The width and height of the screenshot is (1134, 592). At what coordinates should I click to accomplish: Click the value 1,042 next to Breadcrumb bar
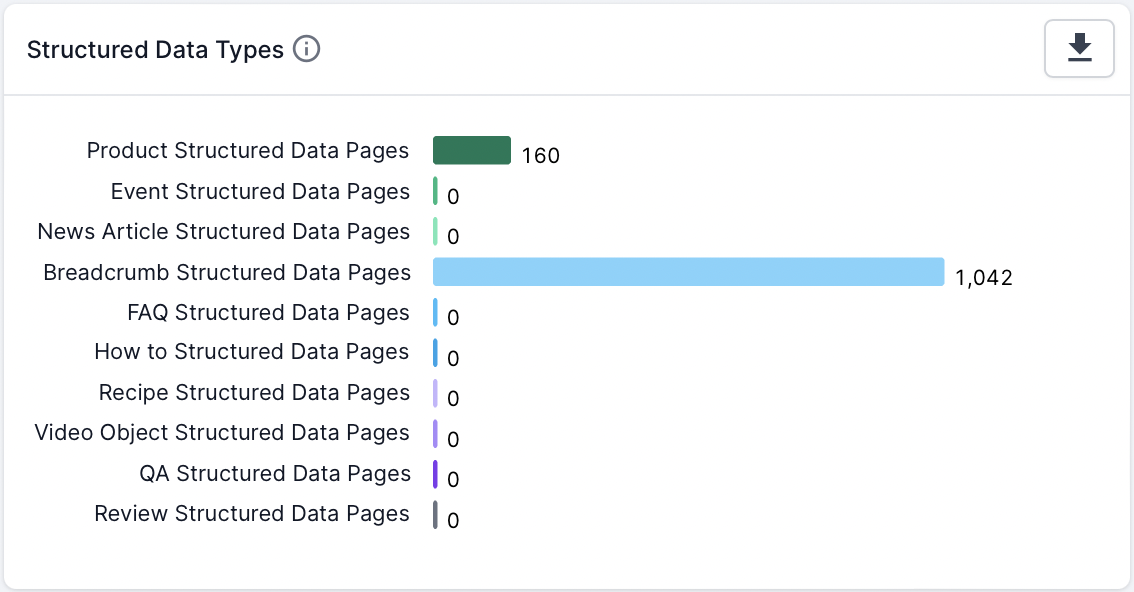pos(984,277)
